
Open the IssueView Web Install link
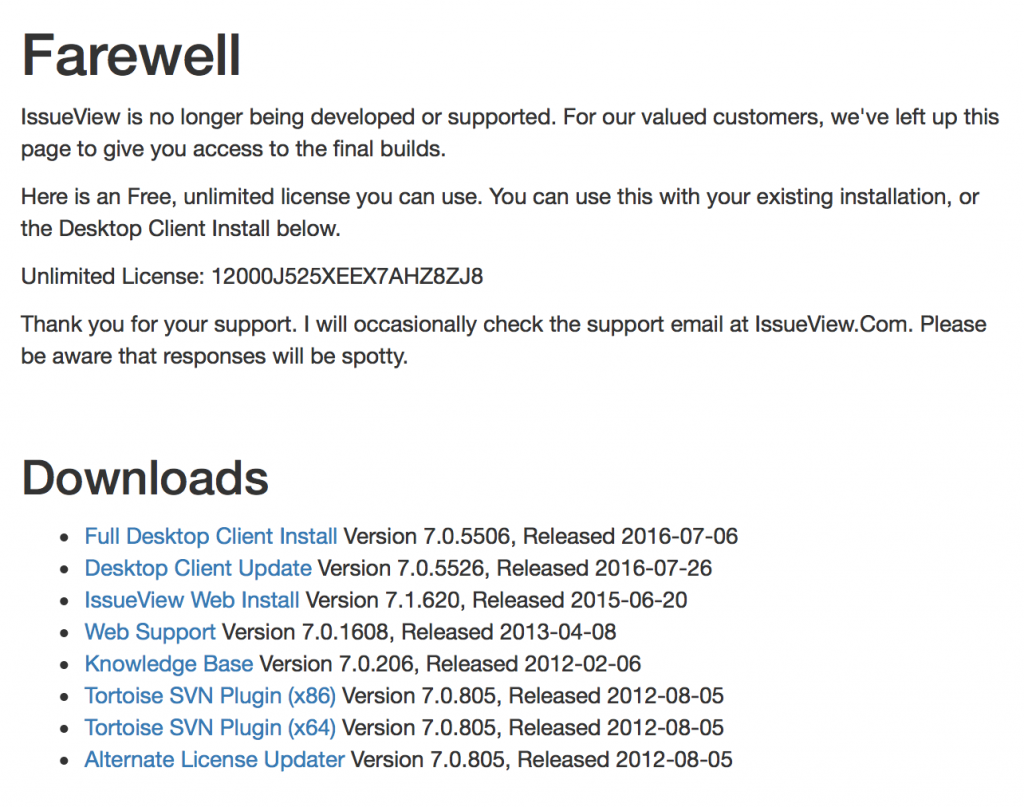192,600
